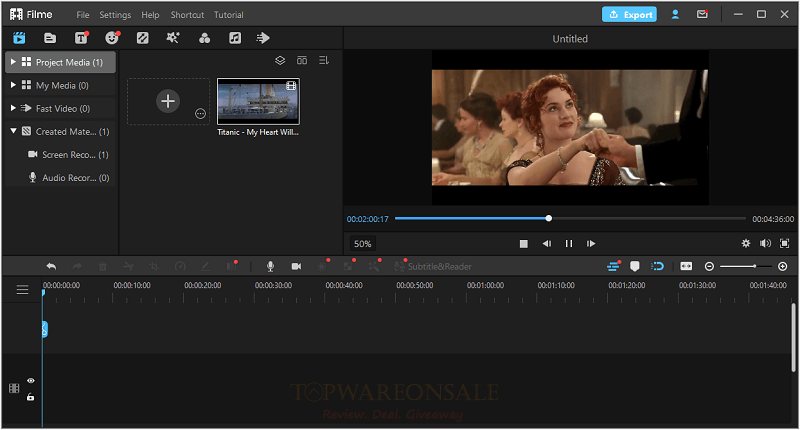
Task: Pause the preview playback
Action: point(569,244)
